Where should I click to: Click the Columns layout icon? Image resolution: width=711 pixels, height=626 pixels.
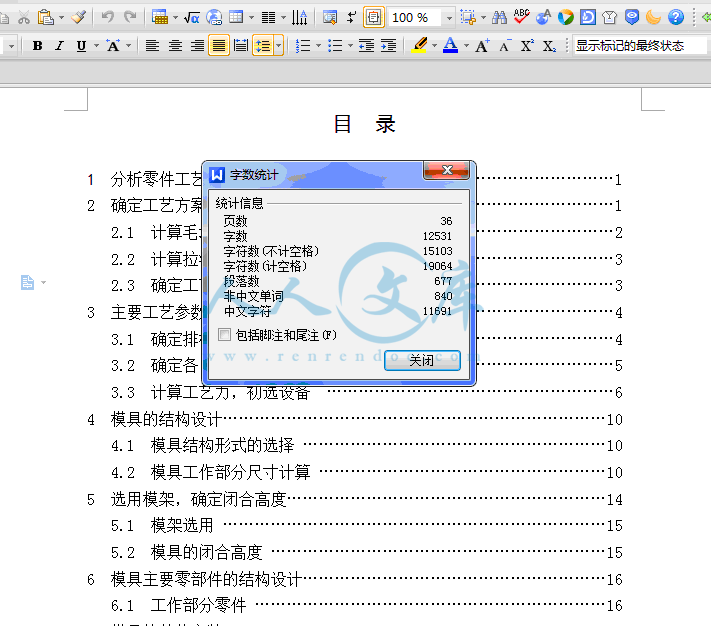click(268, 18)
